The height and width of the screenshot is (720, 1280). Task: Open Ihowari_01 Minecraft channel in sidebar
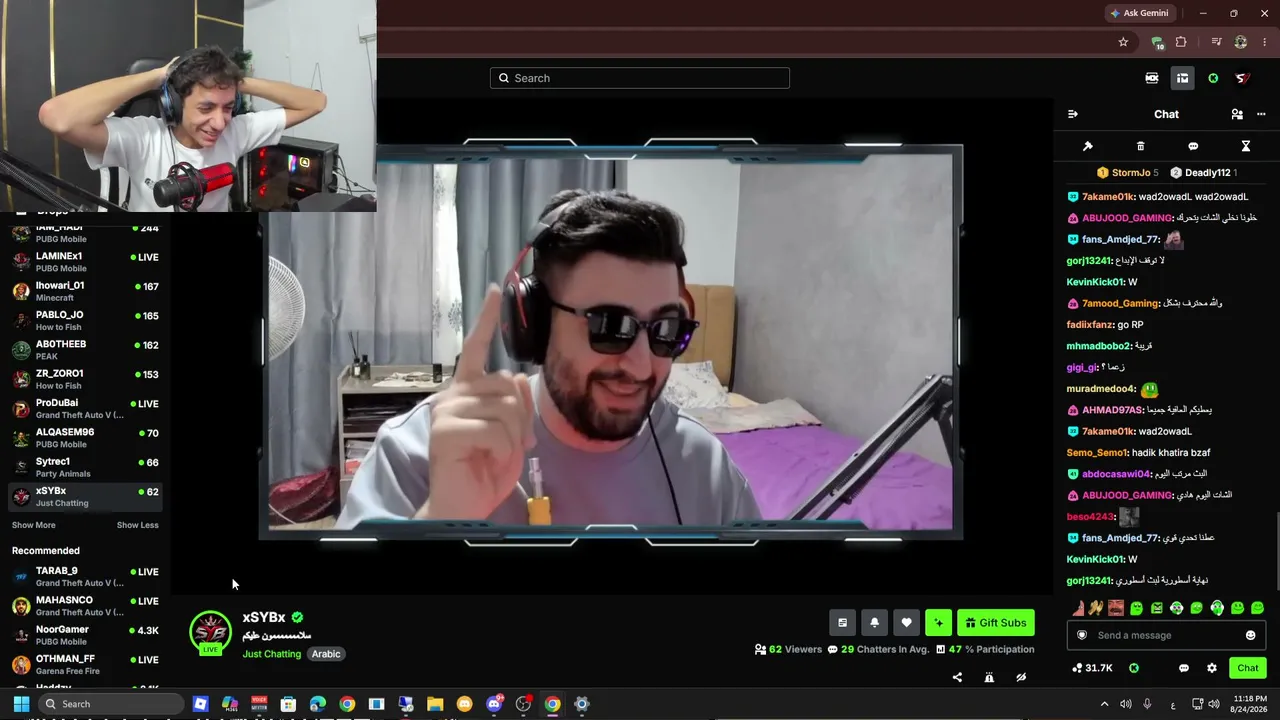[85, 291]
